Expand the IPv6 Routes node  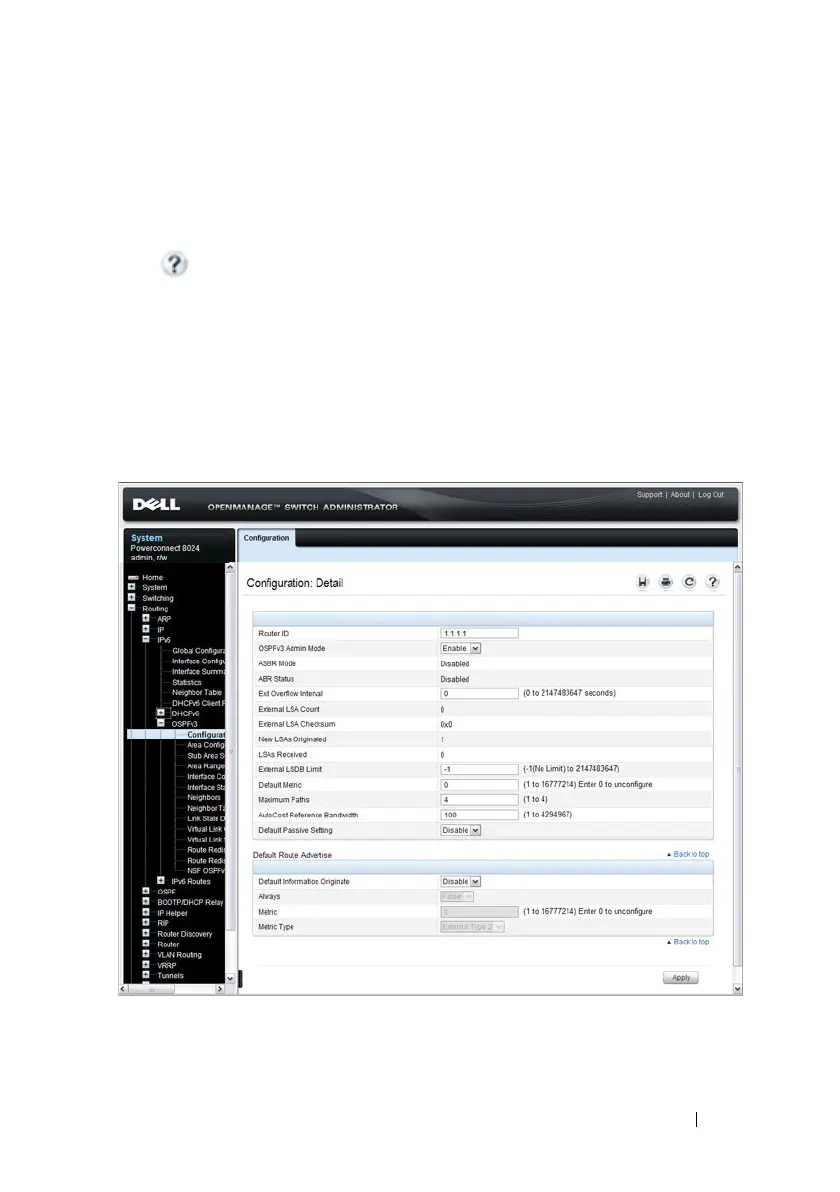160,881
